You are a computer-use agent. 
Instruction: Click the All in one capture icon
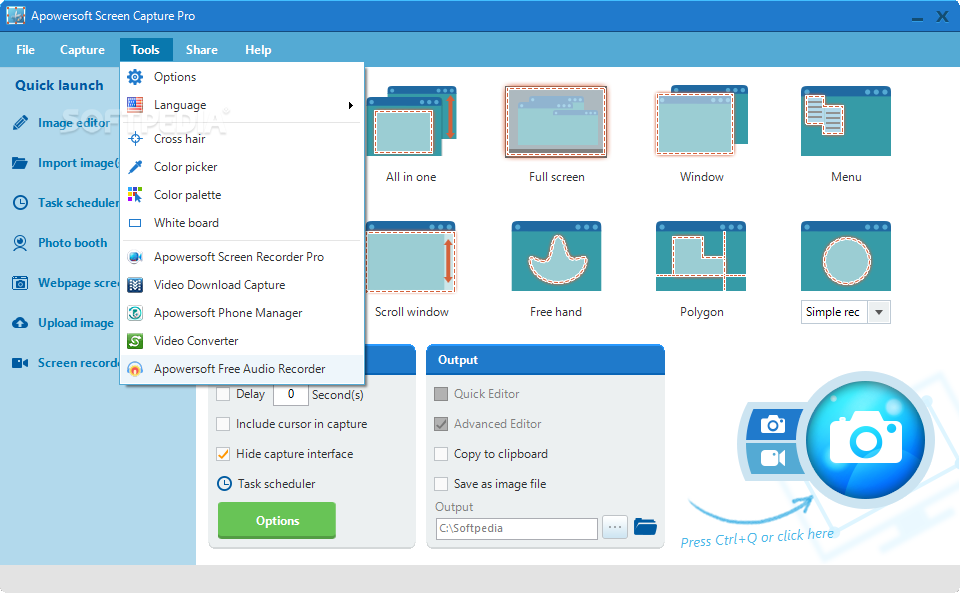tap(411, 121)
